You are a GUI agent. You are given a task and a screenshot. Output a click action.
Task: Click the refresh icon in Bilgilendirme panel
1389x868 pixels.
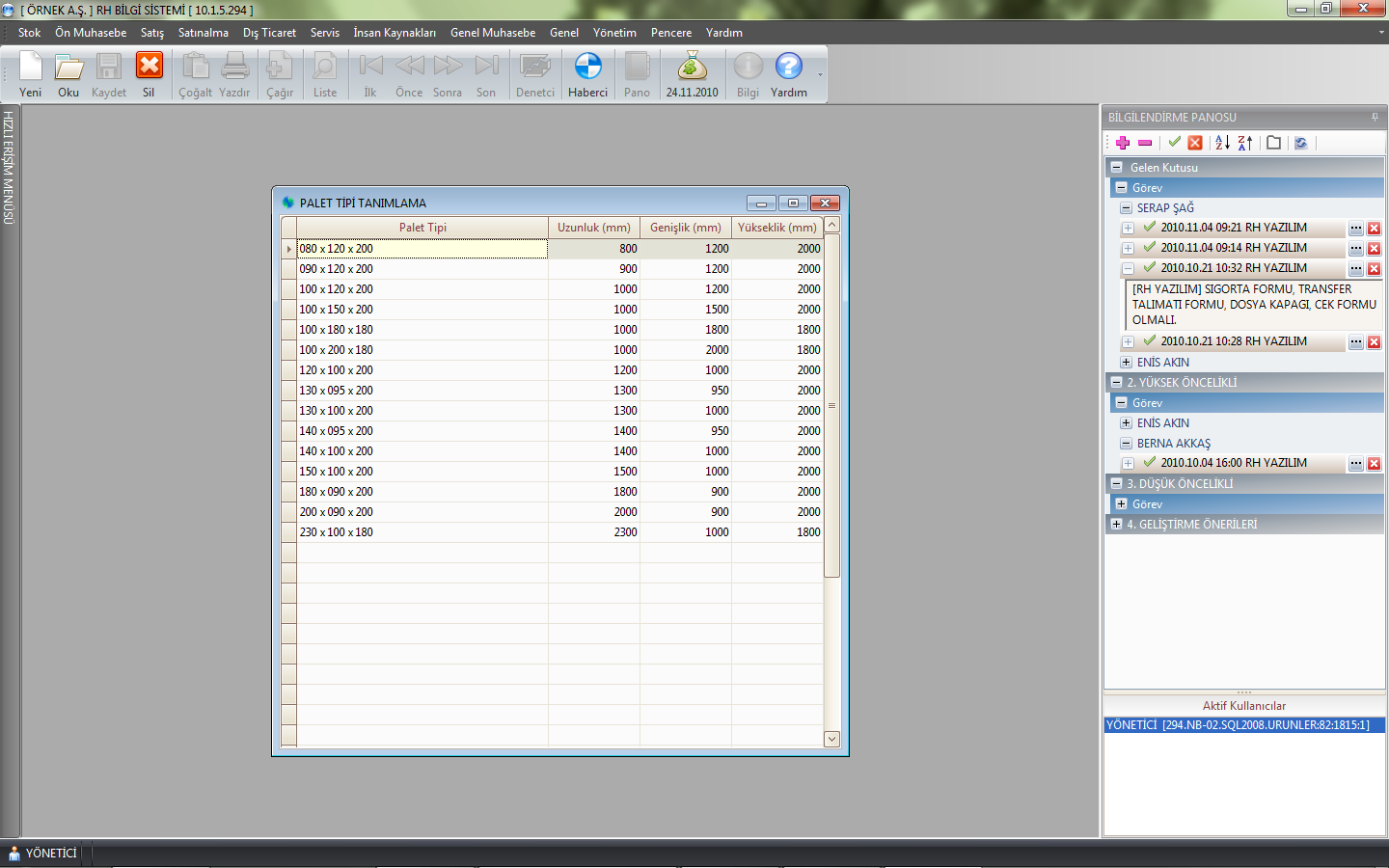click(x=1300, y=143)
